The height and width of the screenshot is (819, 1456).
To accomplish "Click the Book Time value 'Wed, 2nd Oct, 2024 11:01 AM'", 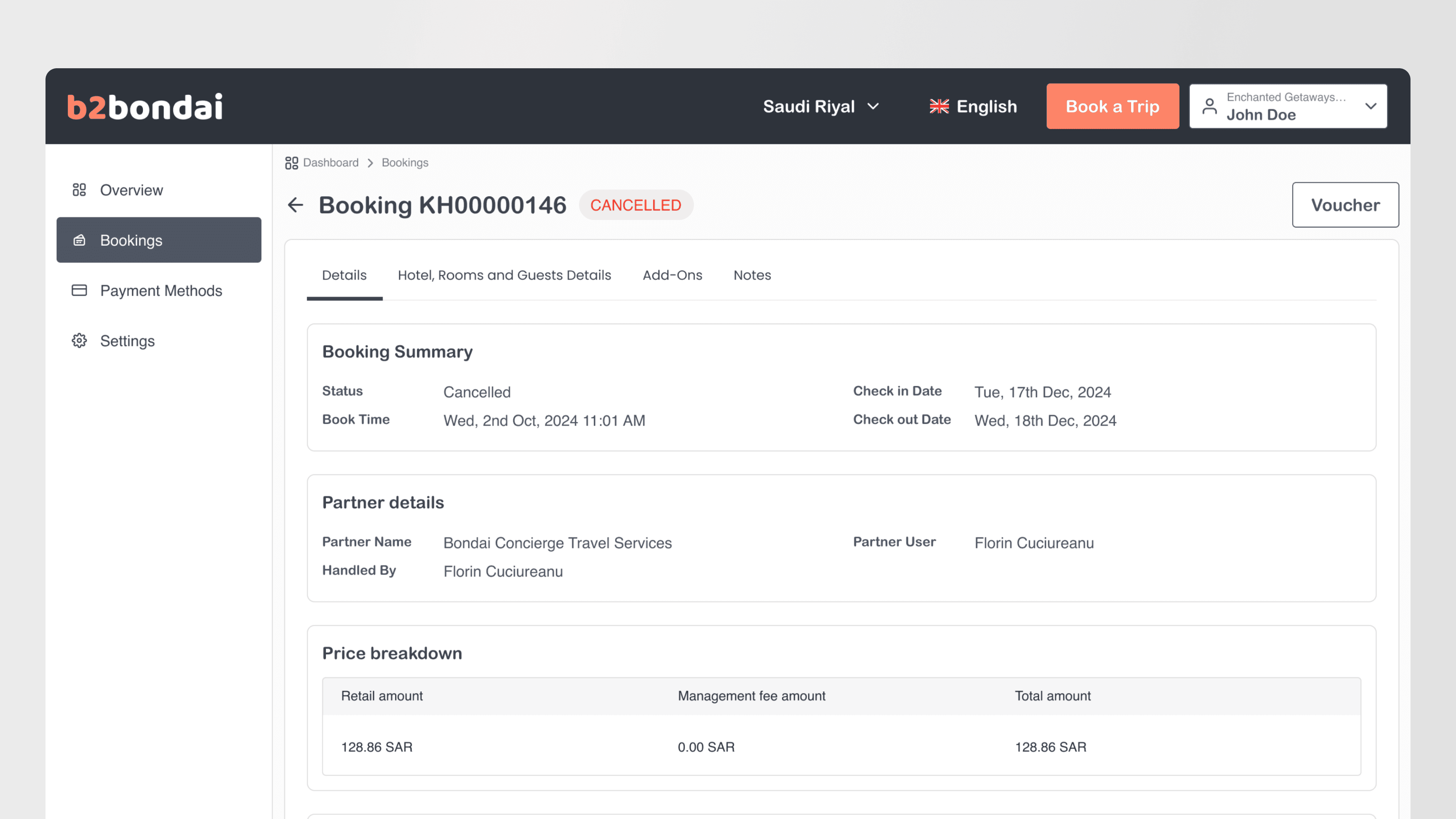I will coord(544,421).
